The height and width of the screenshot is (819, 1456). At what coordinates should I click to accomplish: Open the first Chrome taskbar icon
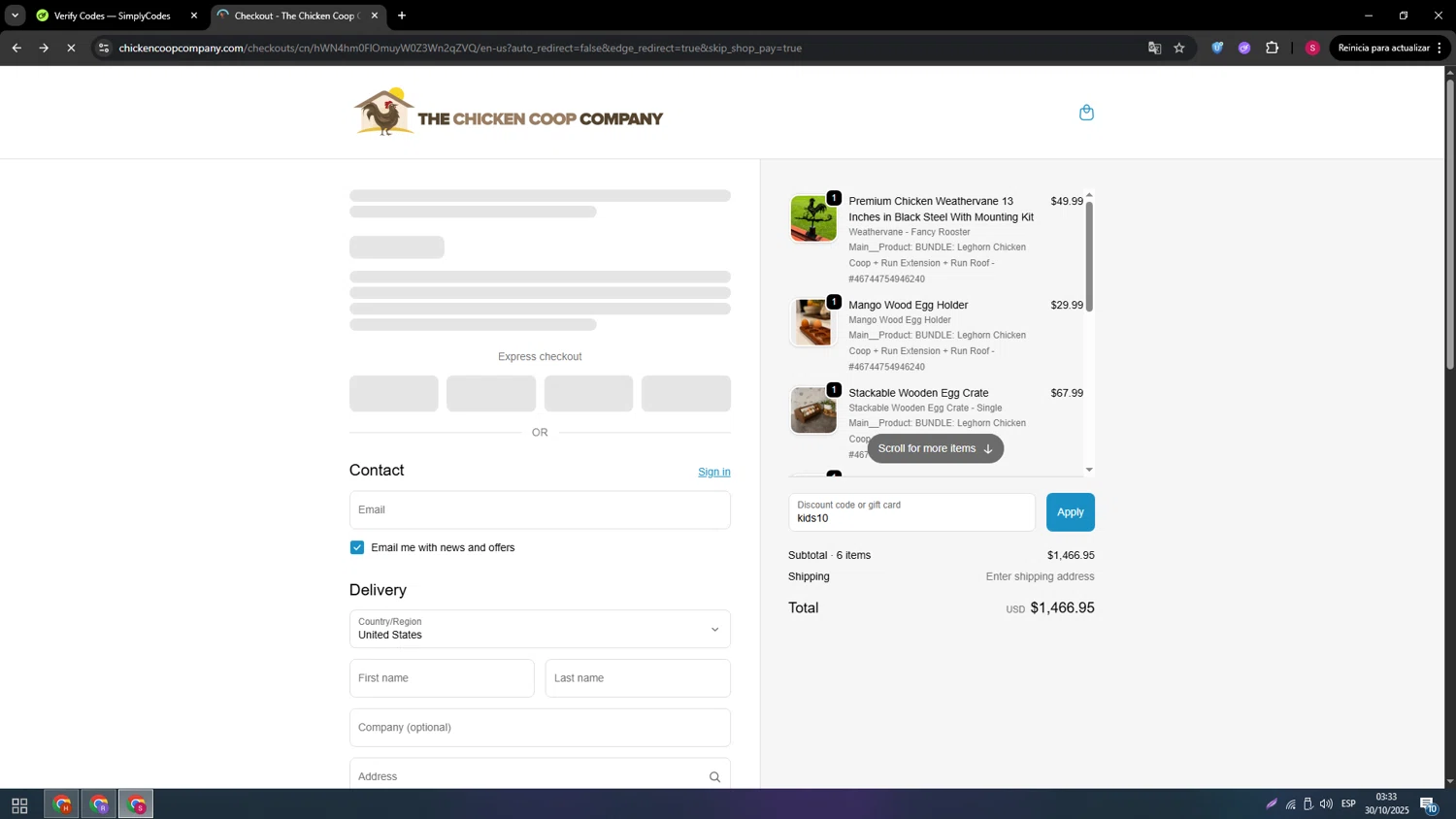coord(62,804)
